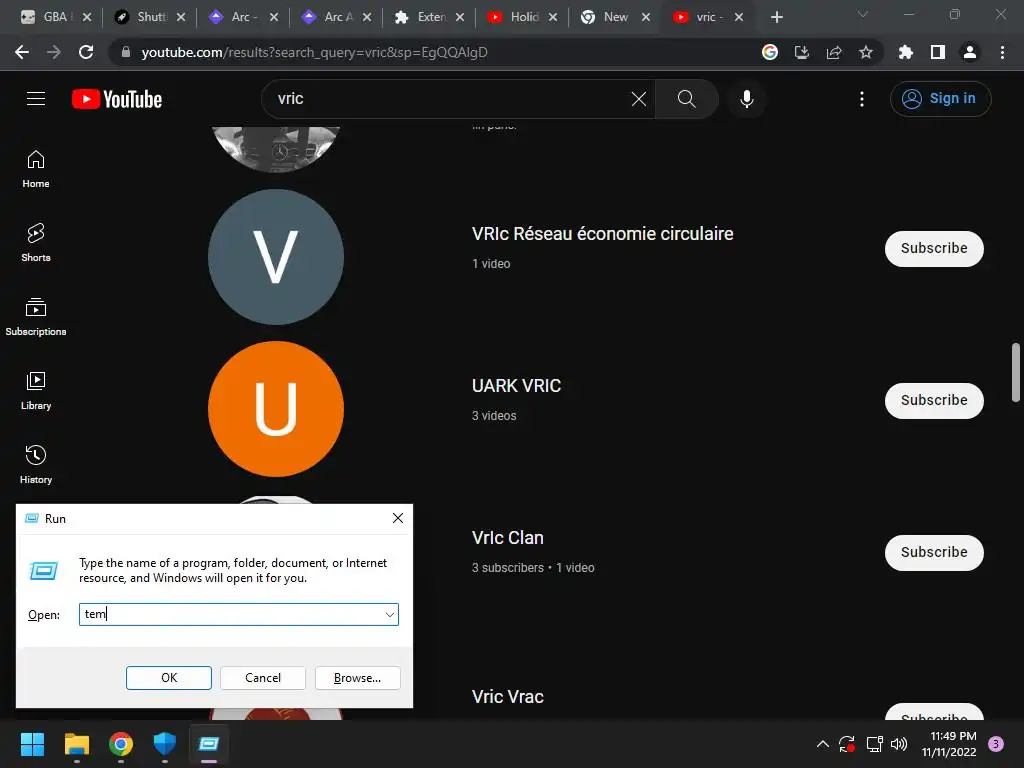Open the Vrlc Clan channel title
Screen dimensions: 1024x768
click(x=507, y=538)
